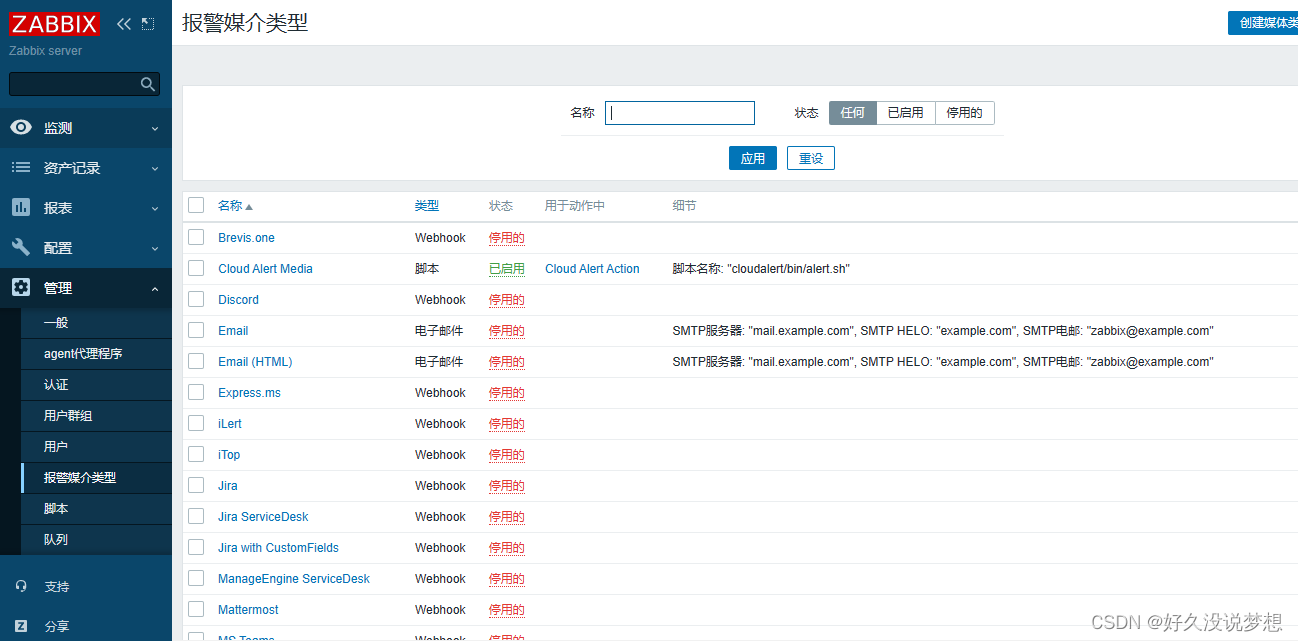Toggle 停用的 status of Discord row
Image resolution: width=1298 pixels, height=641 pixels.
point(506,300)
